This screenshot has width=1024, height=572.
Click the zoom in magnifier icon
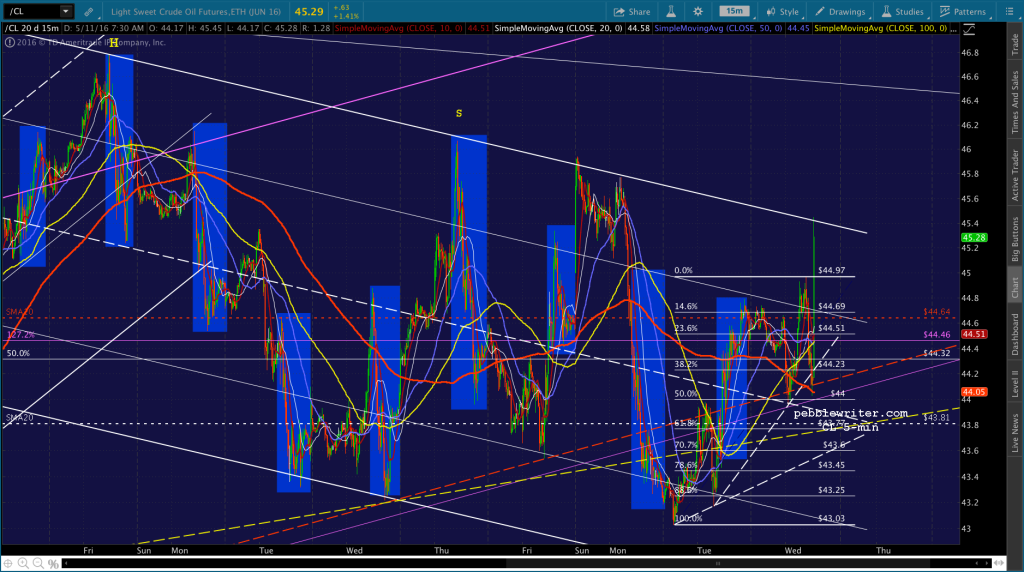pyautogui.click(x=24, y=564)
